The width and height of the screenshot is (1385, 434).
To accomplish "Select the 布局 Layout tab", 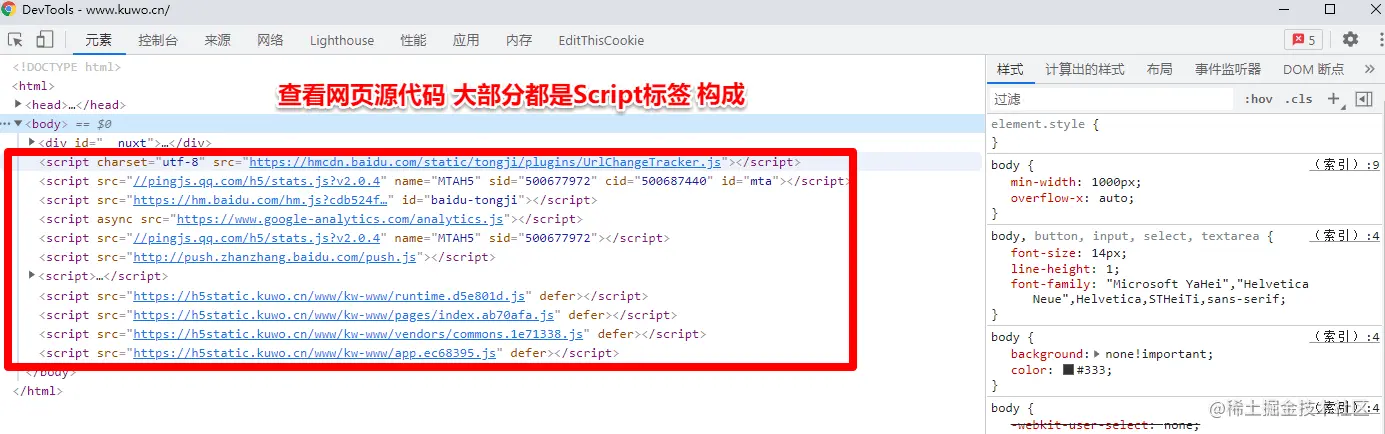I will tap(1159, 69).
